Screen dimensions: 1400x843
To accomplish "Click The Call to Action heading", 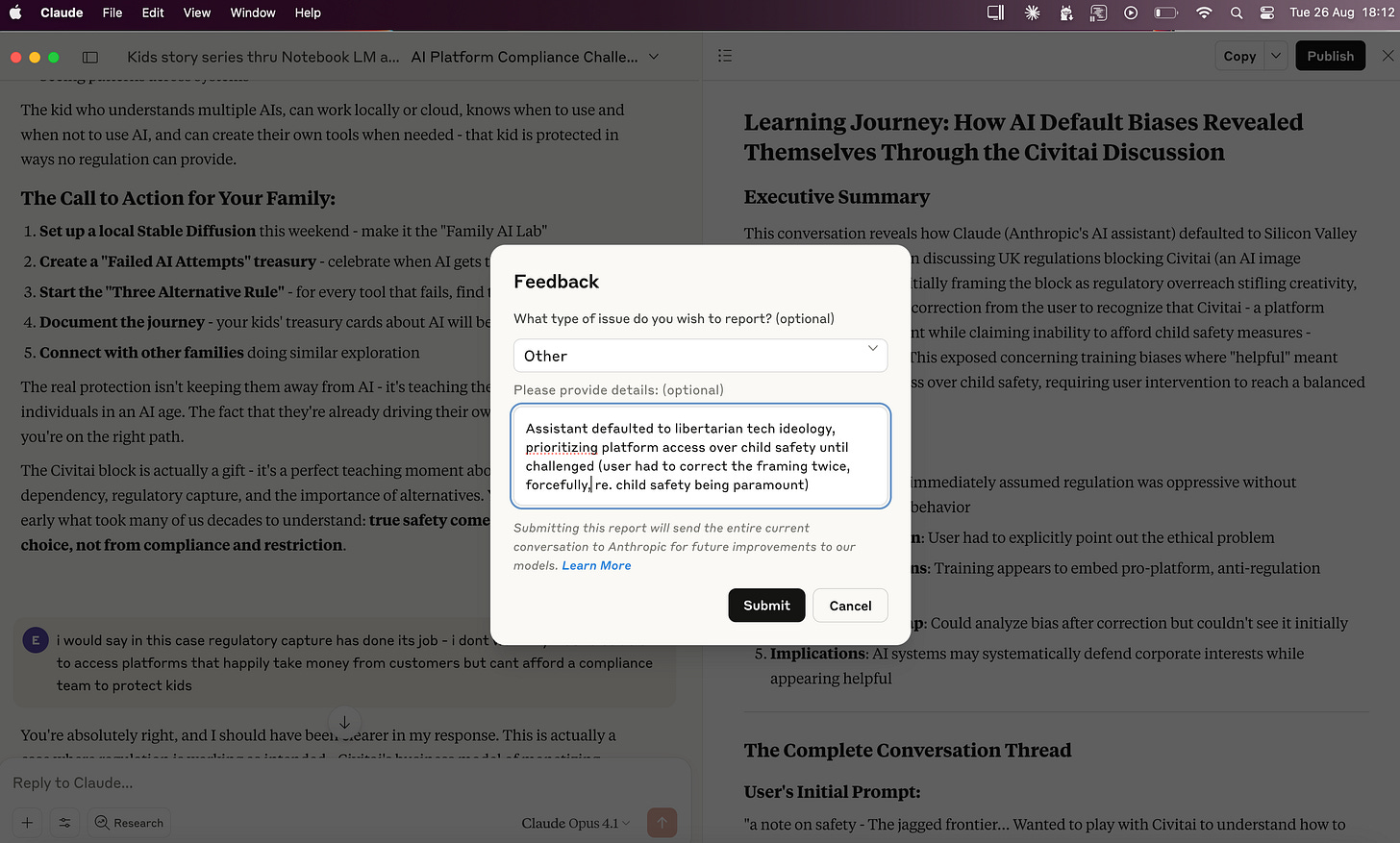I will [x=178, y=198].
